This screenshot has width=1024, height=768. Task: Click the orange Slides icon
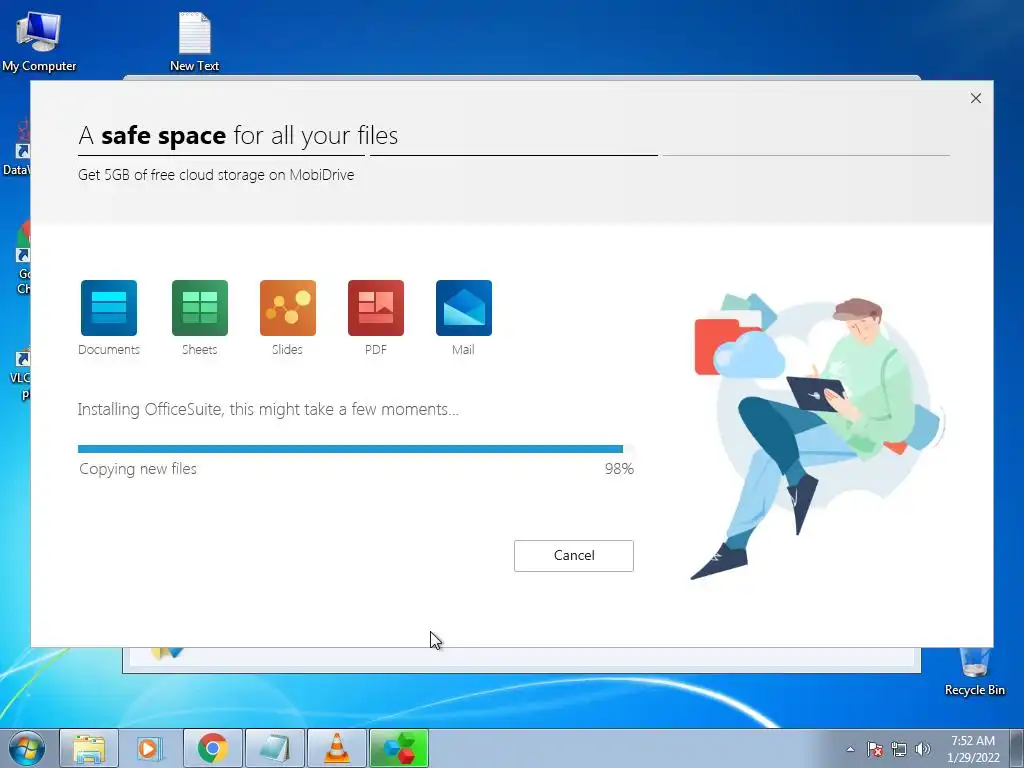288,308
